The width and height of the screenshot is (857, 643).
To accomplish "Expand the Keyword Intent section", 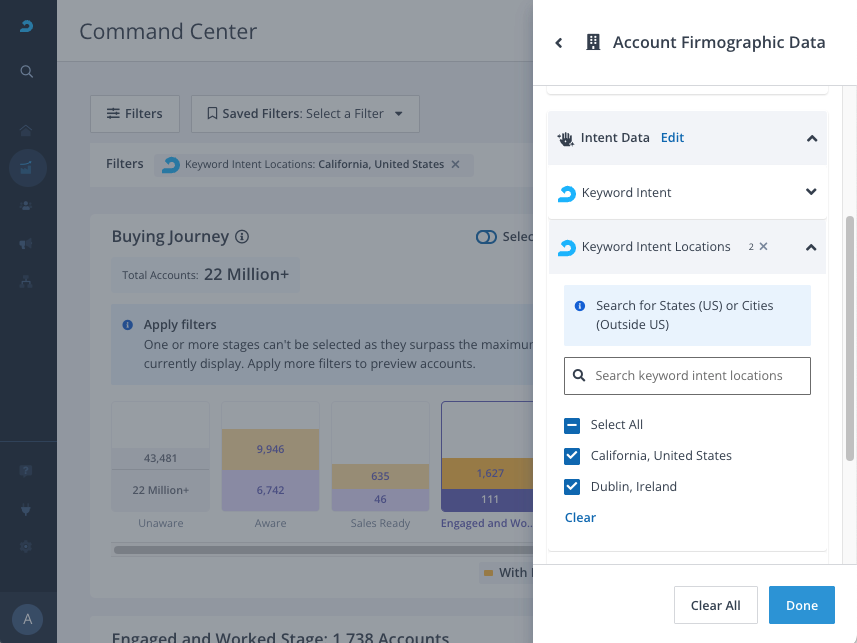I will click(x=811, y=192).
